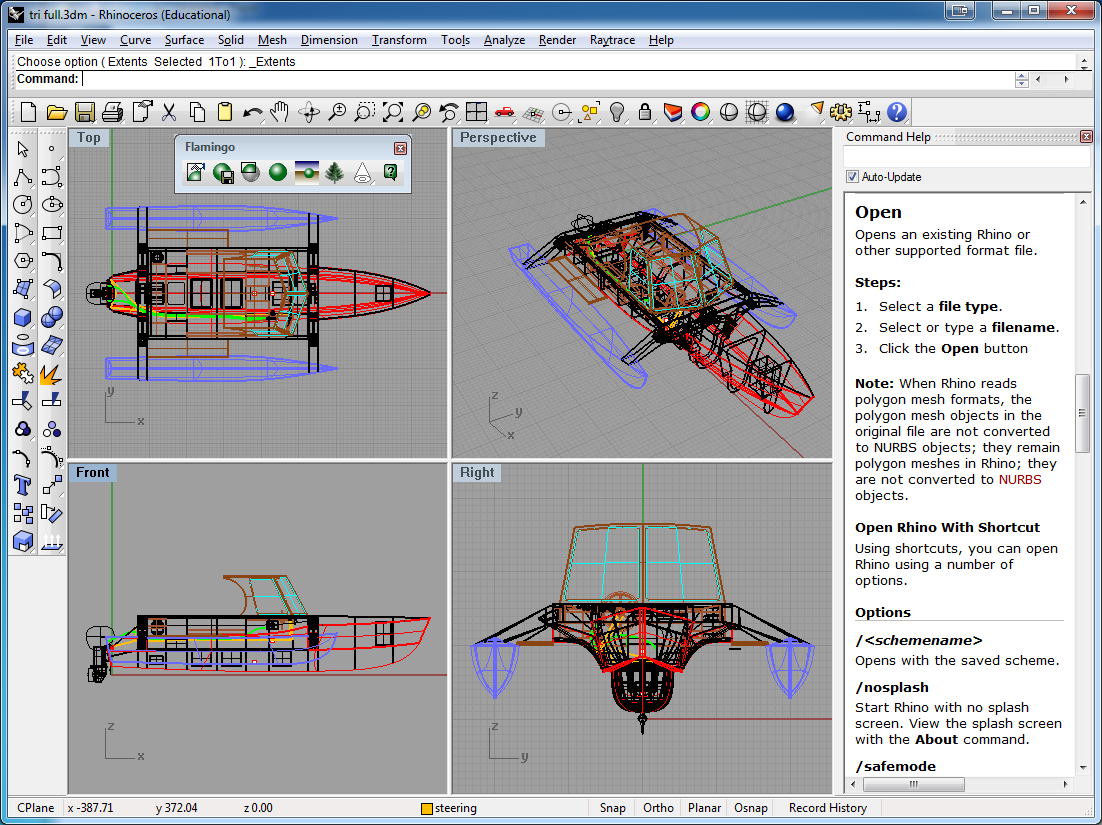1102x825 pixels.
Task: Select the Box solid tool in sidebar
Action: 23,318
